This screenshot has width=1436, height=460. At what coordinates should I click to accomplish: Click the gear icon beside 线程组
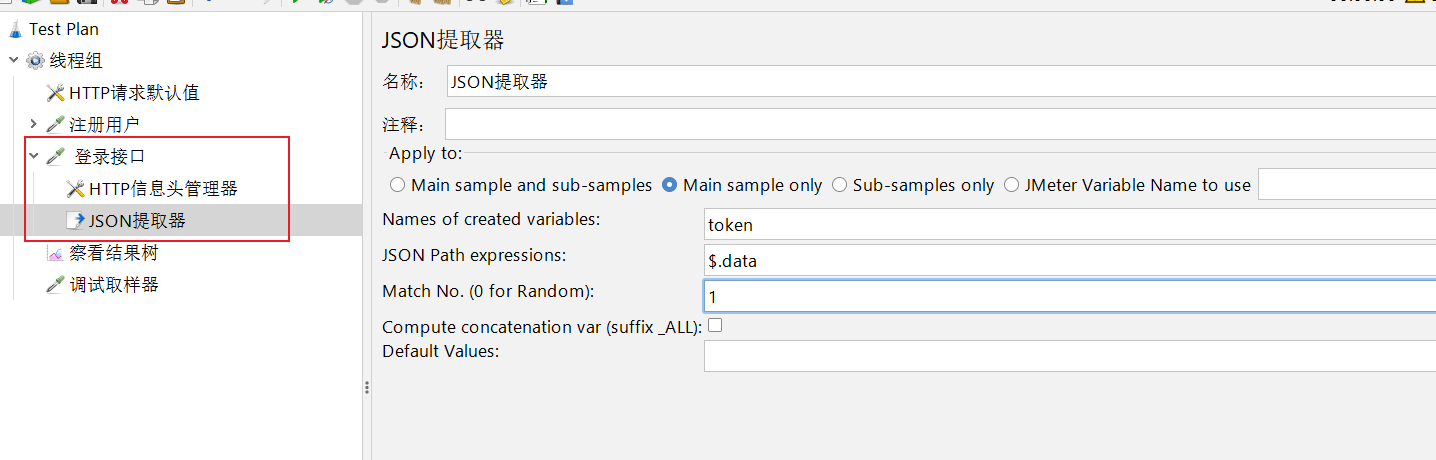(x=36, y=61)
